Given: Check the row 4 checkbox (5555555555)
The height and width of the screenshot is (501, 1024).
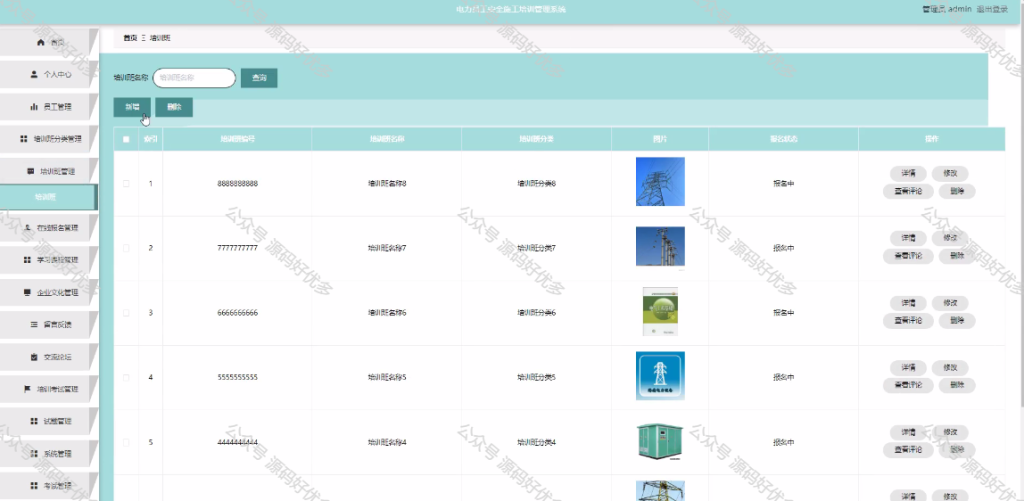Looking at the screenshot, I should pyautogui.click(x=126, y=378).
